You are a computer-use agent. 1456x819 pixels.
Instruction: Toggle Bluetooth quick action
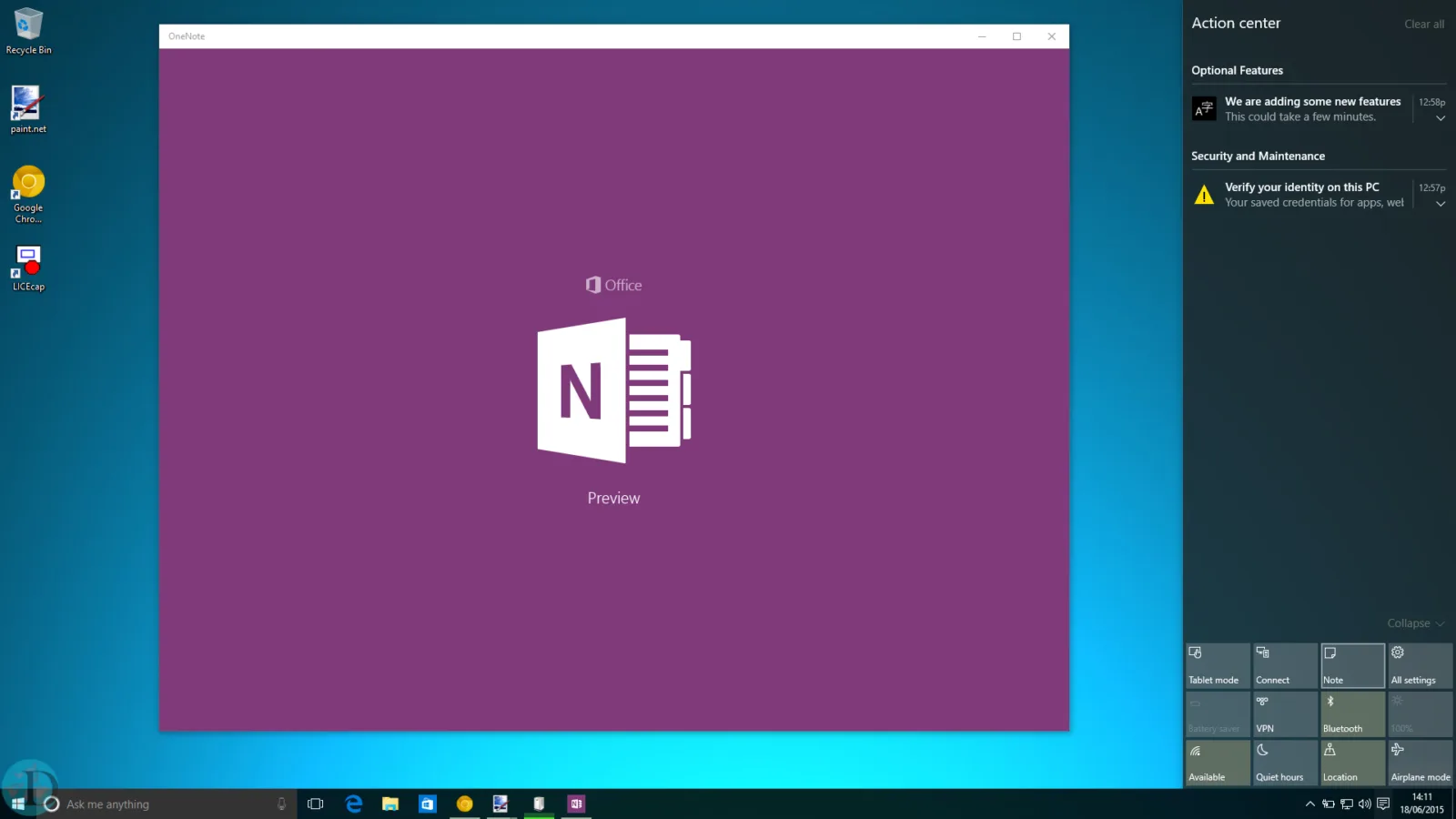(1352, 714)
